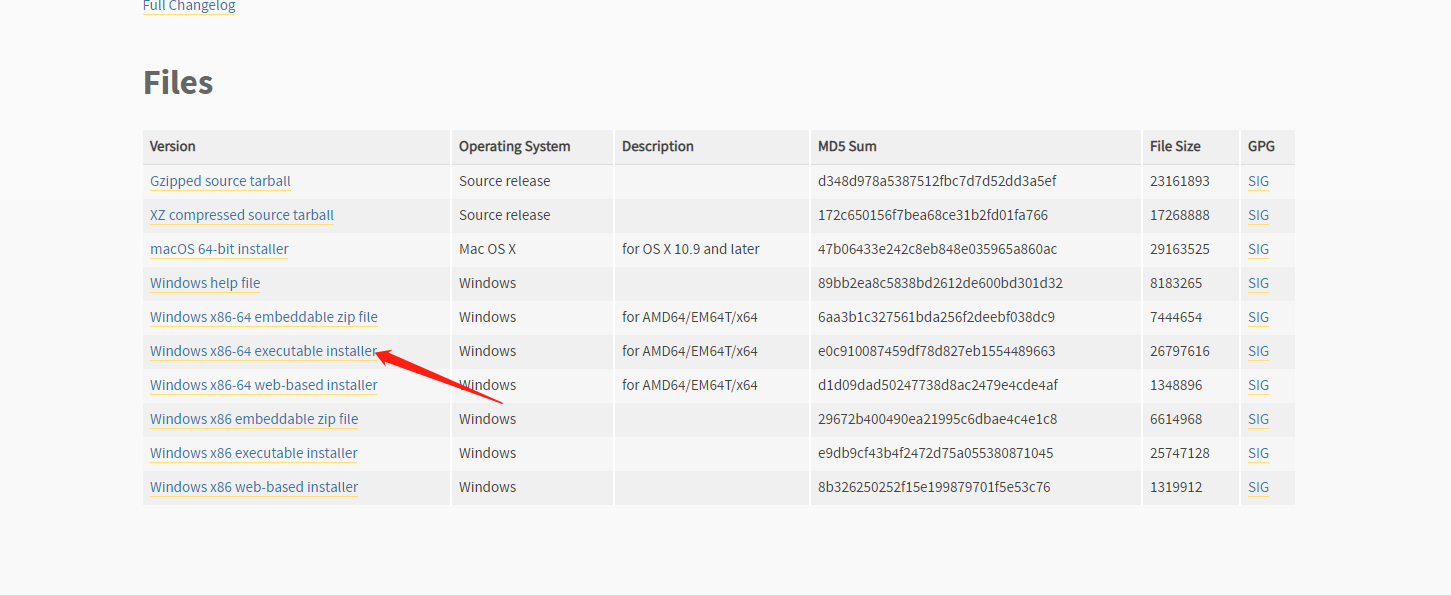Screen dimensions: 1451x596
Task: Click the MD5 Sum column header
Action: tap(847, 146)
